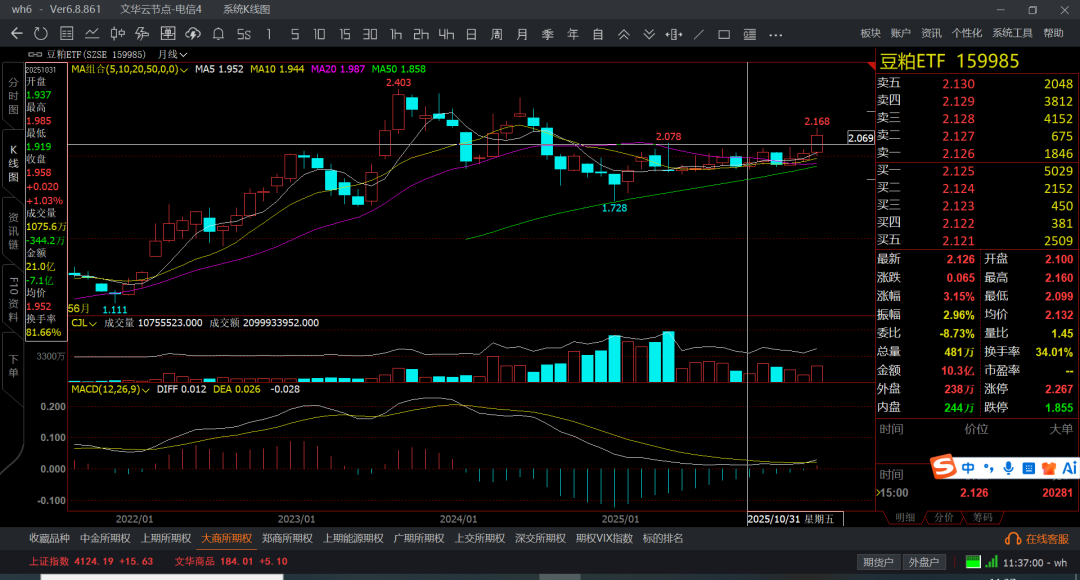The width and height of the screenshot is (1080, 580).
Task: Toggle the 30-minute chart period
Action: (x=369, y=33)
